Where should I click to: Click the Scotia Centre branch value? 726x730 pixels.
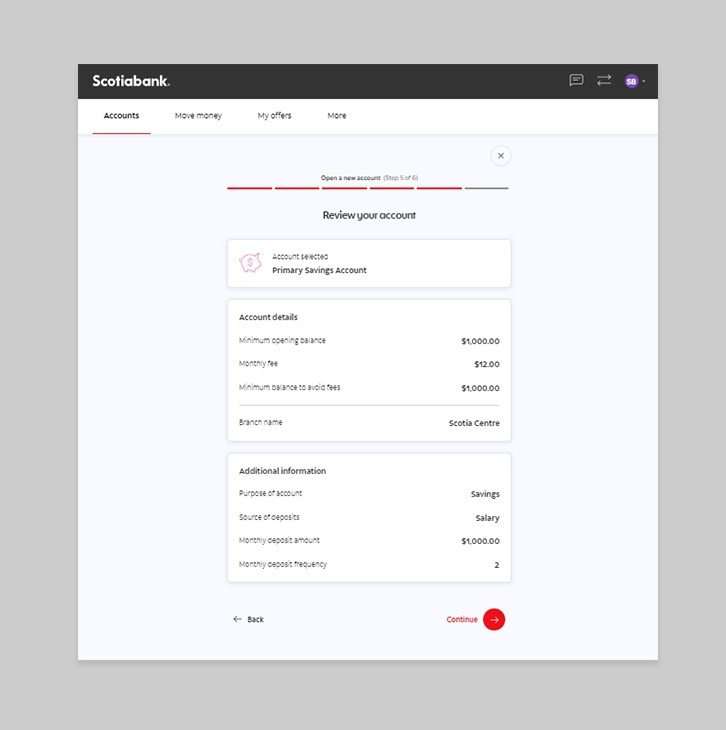pos(474,423)
